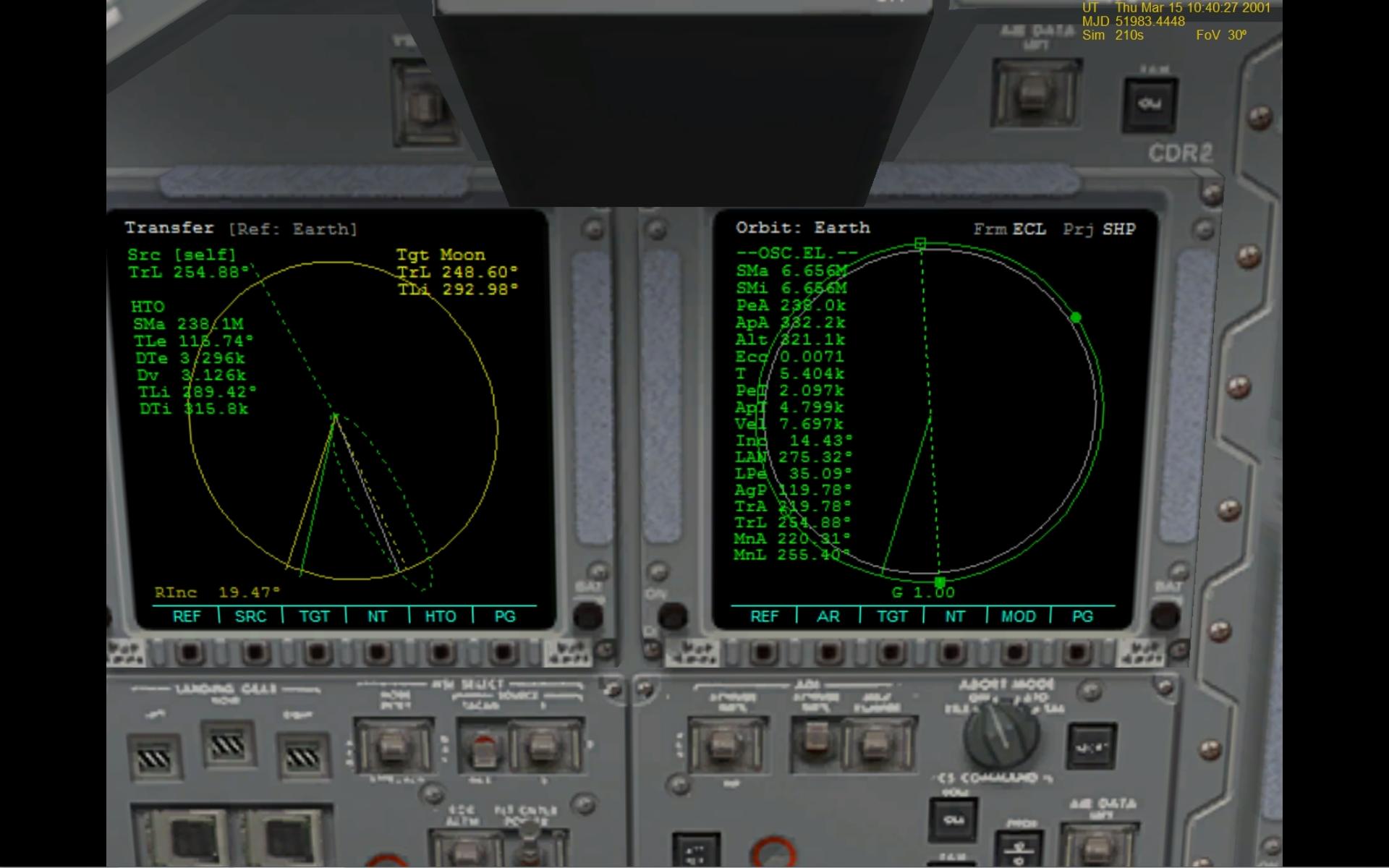Click the nose landing gear talkback indicator
Screen dimensions: 1389x868
tap(227, 744)
